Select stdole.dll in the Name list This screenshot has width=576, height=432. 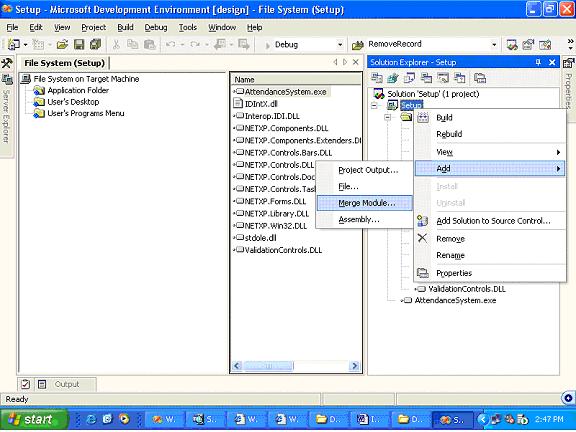pos(260,238)
